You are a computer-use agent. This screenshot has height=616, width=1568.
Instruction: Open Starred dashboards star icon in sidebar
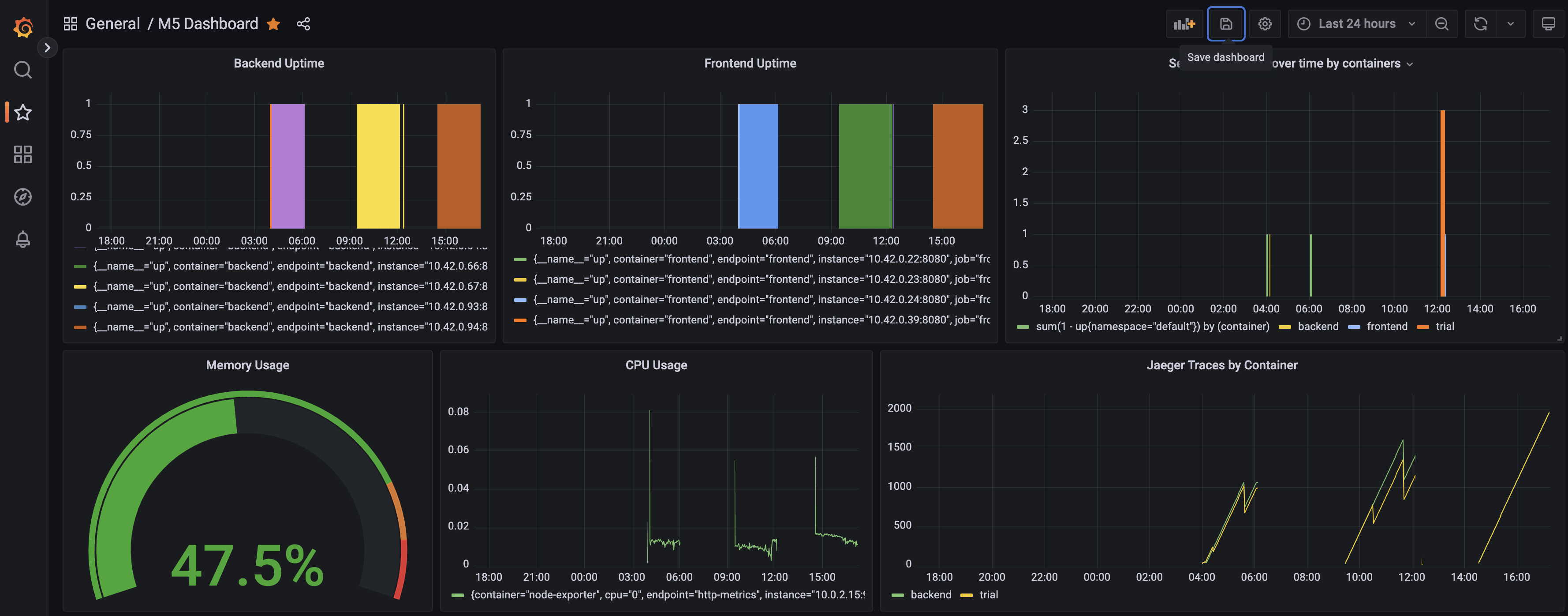click(x=23, y=112)
